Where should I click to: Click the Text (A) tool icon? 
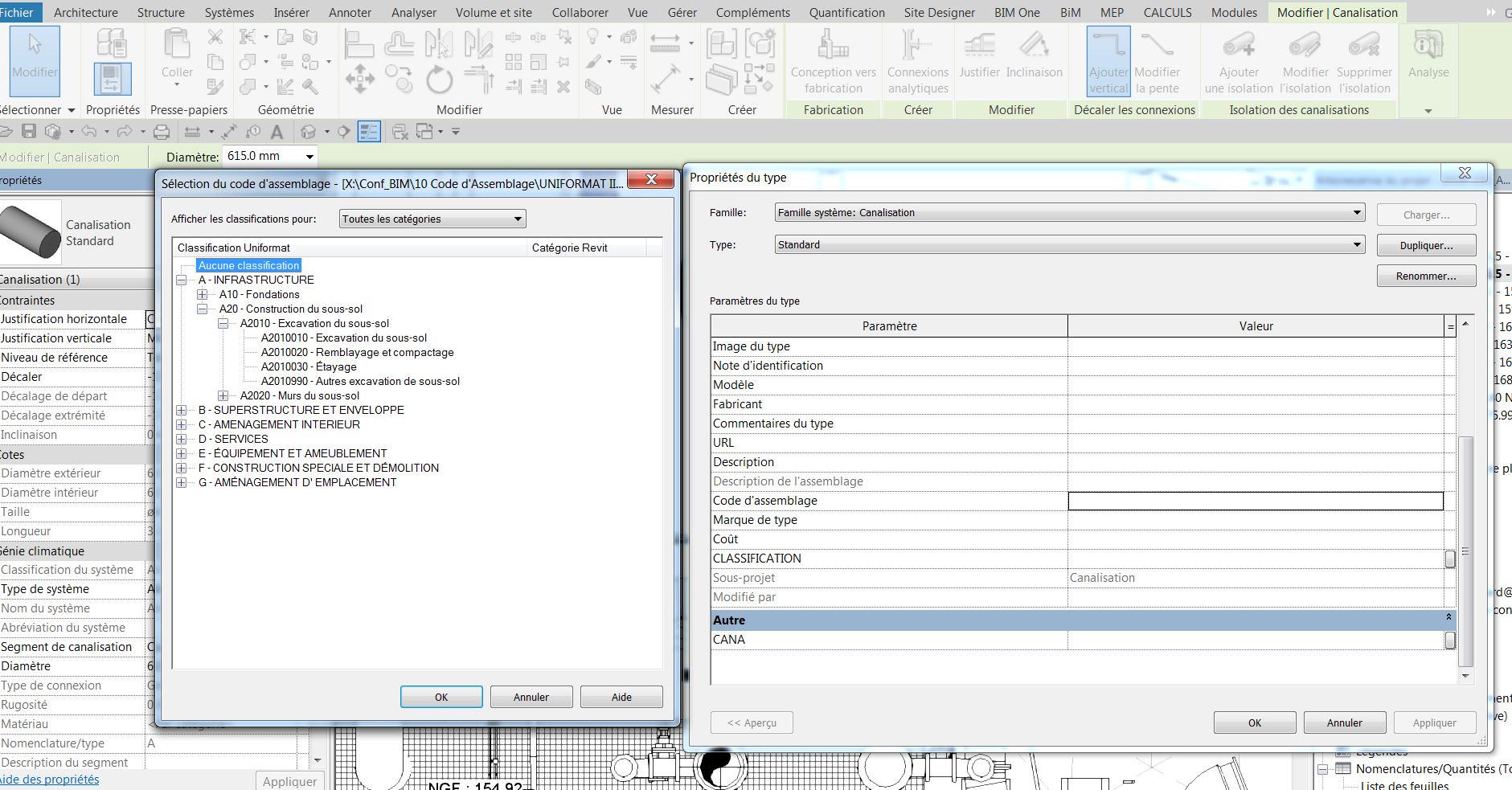click(x=277, y=132)
